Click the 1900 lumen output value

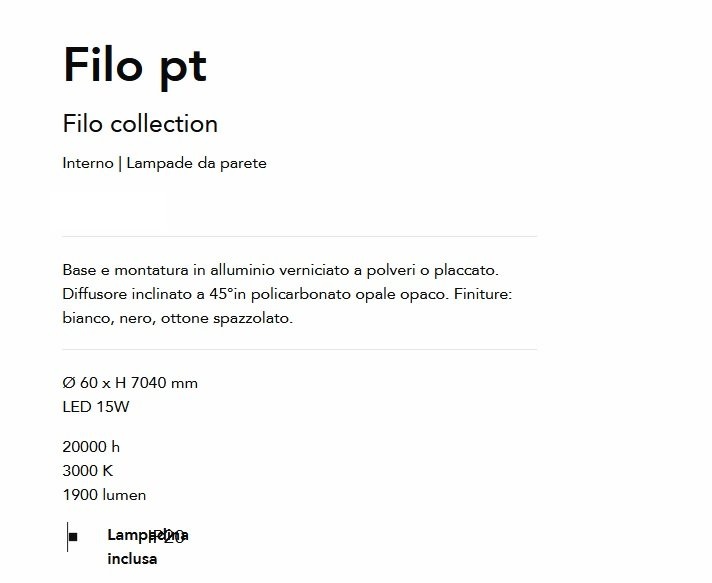(x=104, y=495)
